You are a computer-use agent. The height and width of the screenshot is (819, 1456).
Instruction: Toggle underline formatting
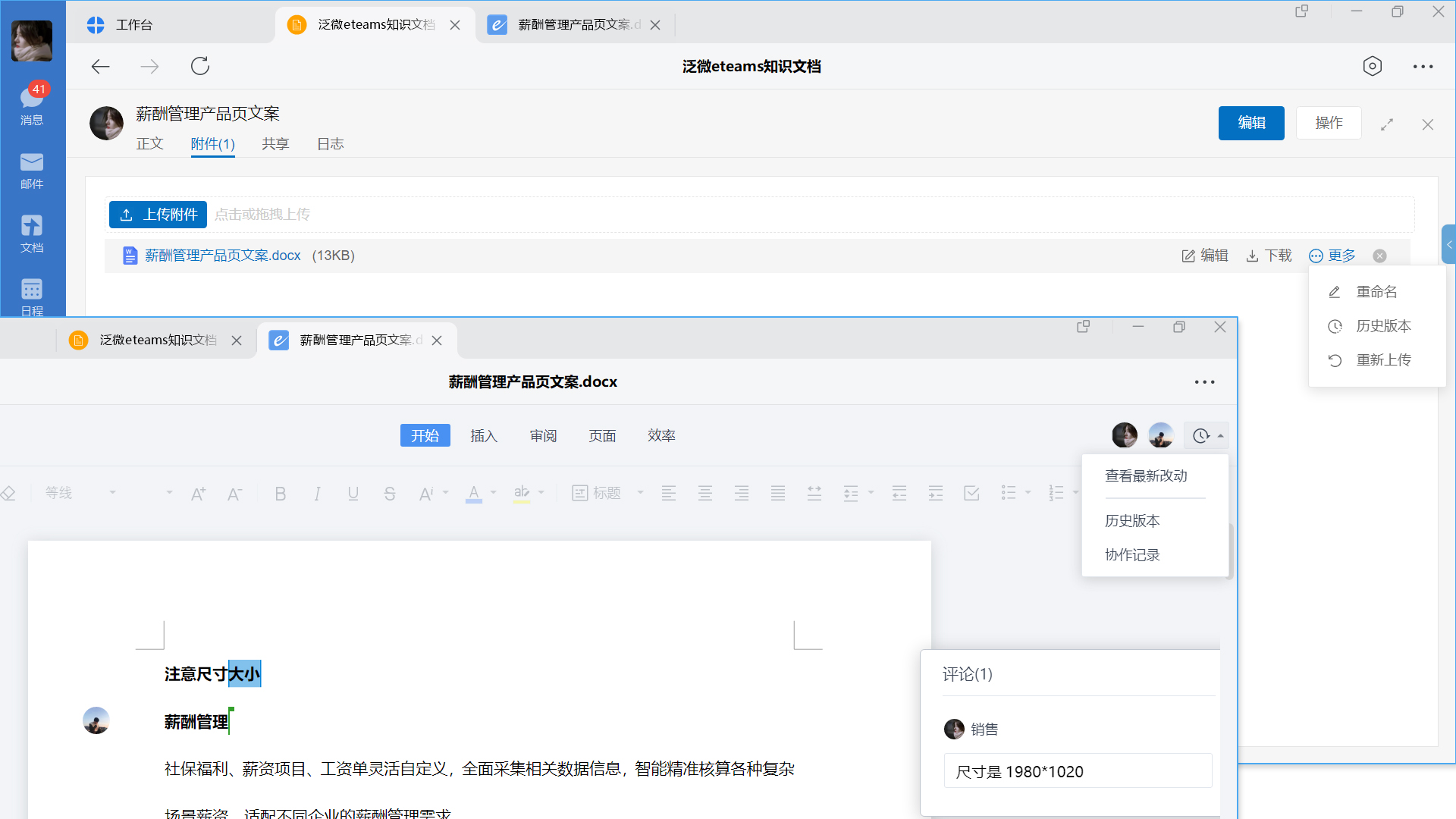pos(353,493)
